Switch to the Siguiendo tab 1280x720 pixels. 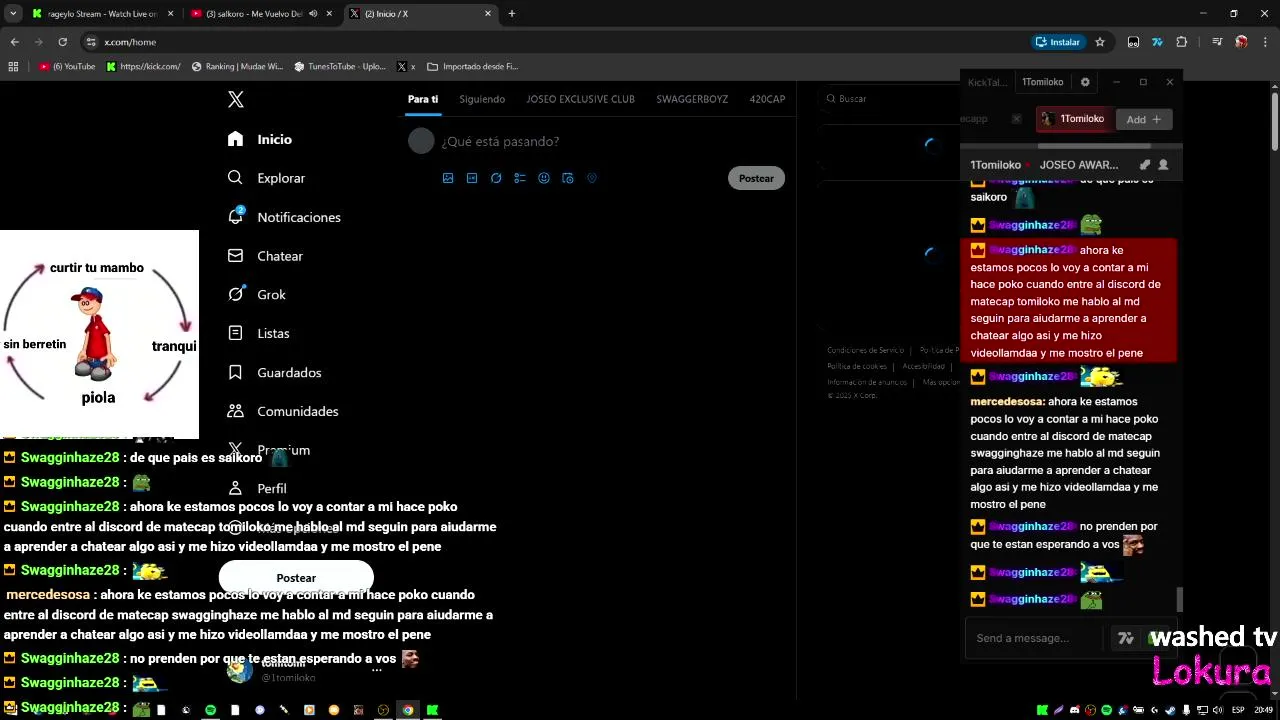pos(482,99)
